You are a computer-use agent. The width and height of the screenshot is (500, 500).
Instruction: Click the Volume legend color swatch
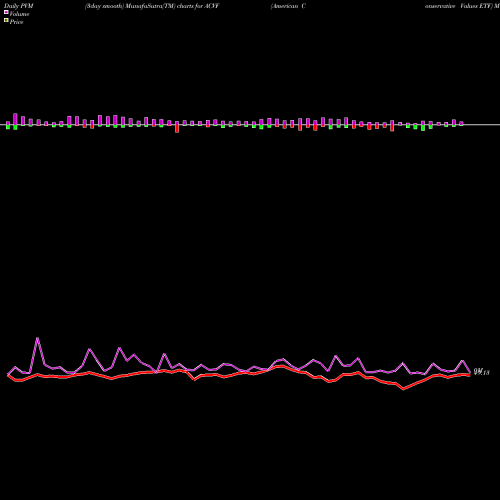(x=6, y=12)
